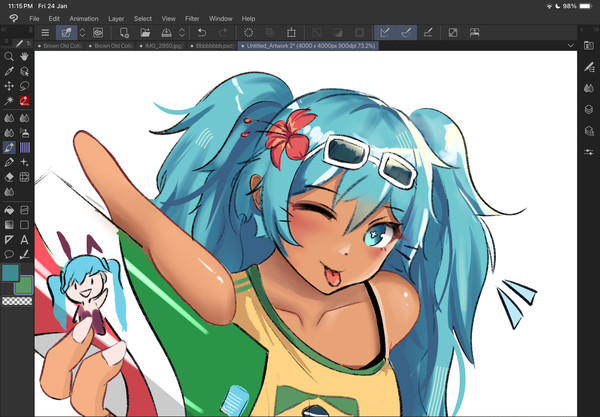This screenshot has height=417, width=600.
Task: Open the Animation menu
Action: tap(84, 18)
